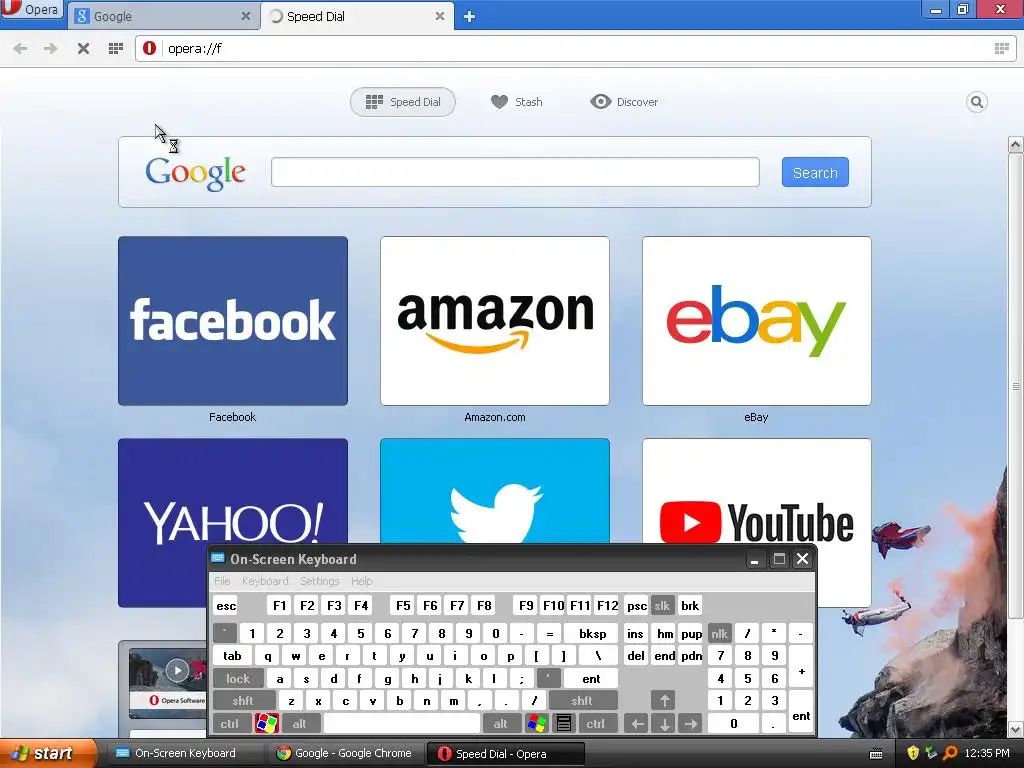Click the blue Search button
Image resolution: width=1024 pixels, height=768 pixels.
(815, 172)
